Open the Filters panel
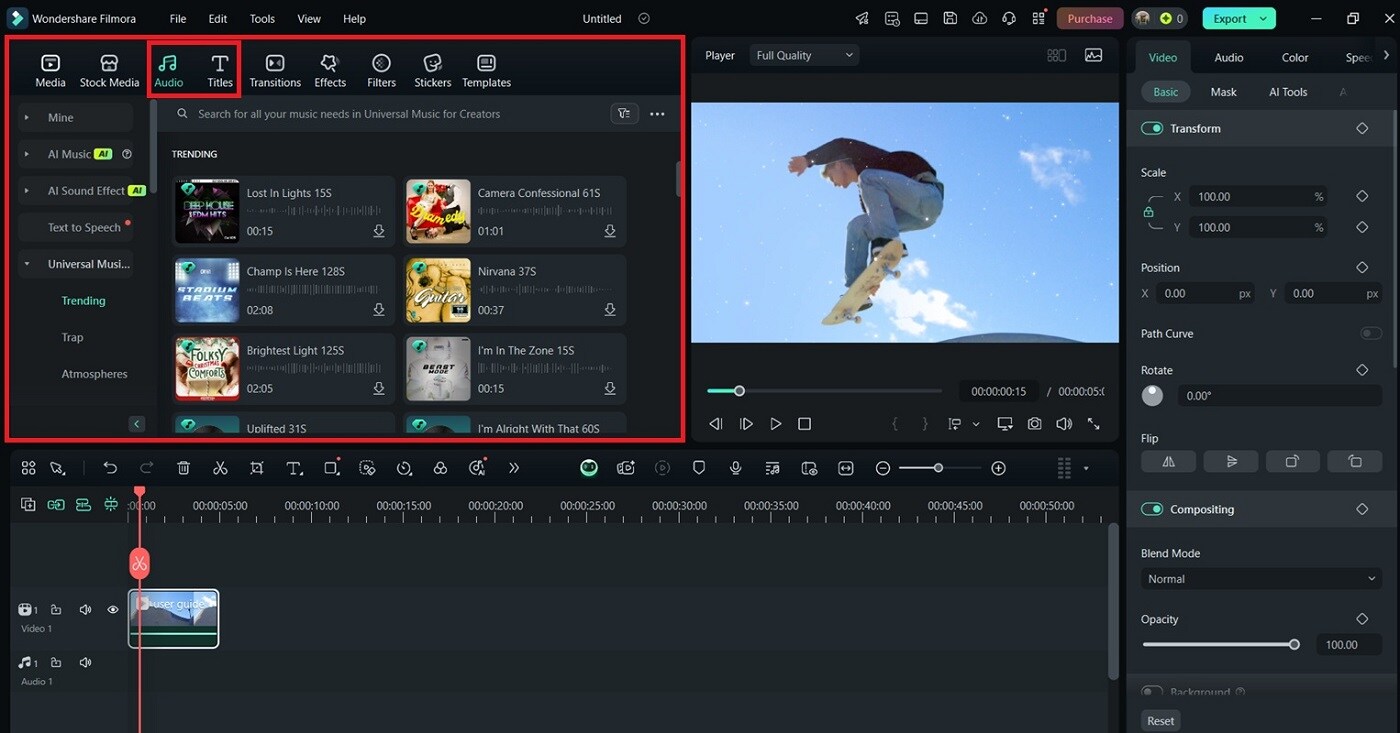This screenshot has width=1400, height=733. (x=381, y=70)
